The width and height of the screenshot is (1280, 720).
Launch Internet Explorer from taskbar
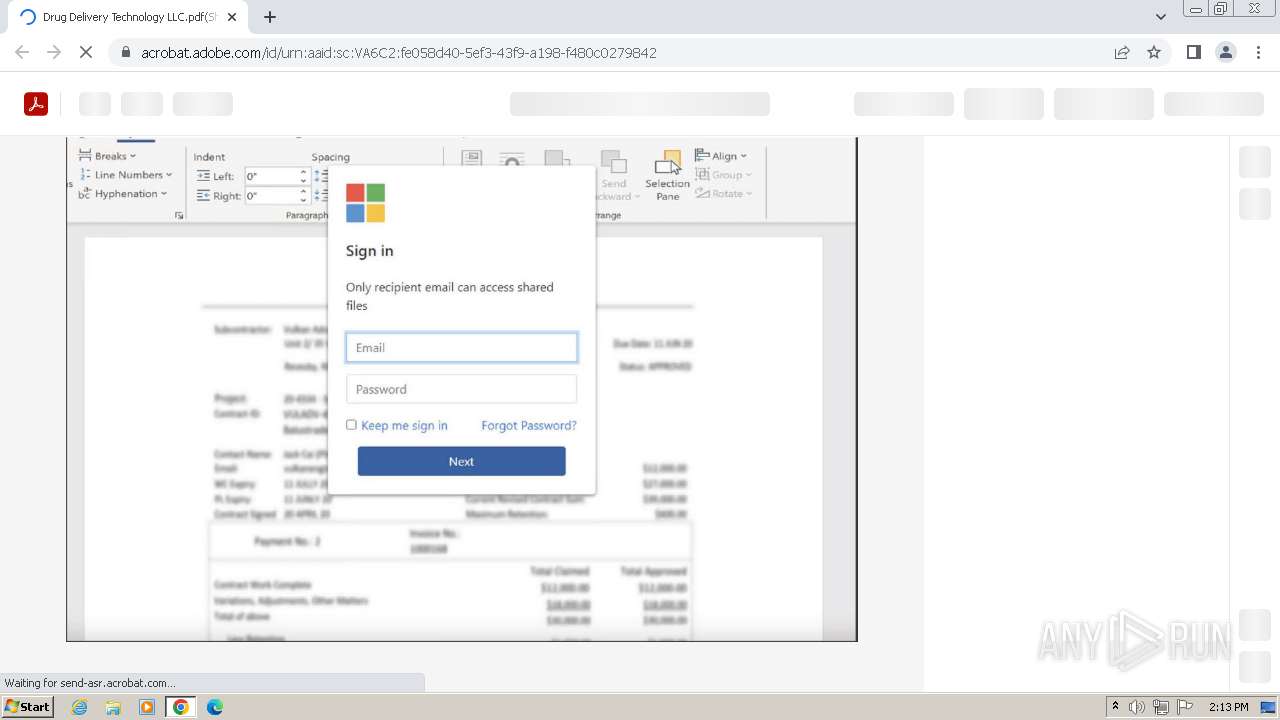tap(79, 707)
